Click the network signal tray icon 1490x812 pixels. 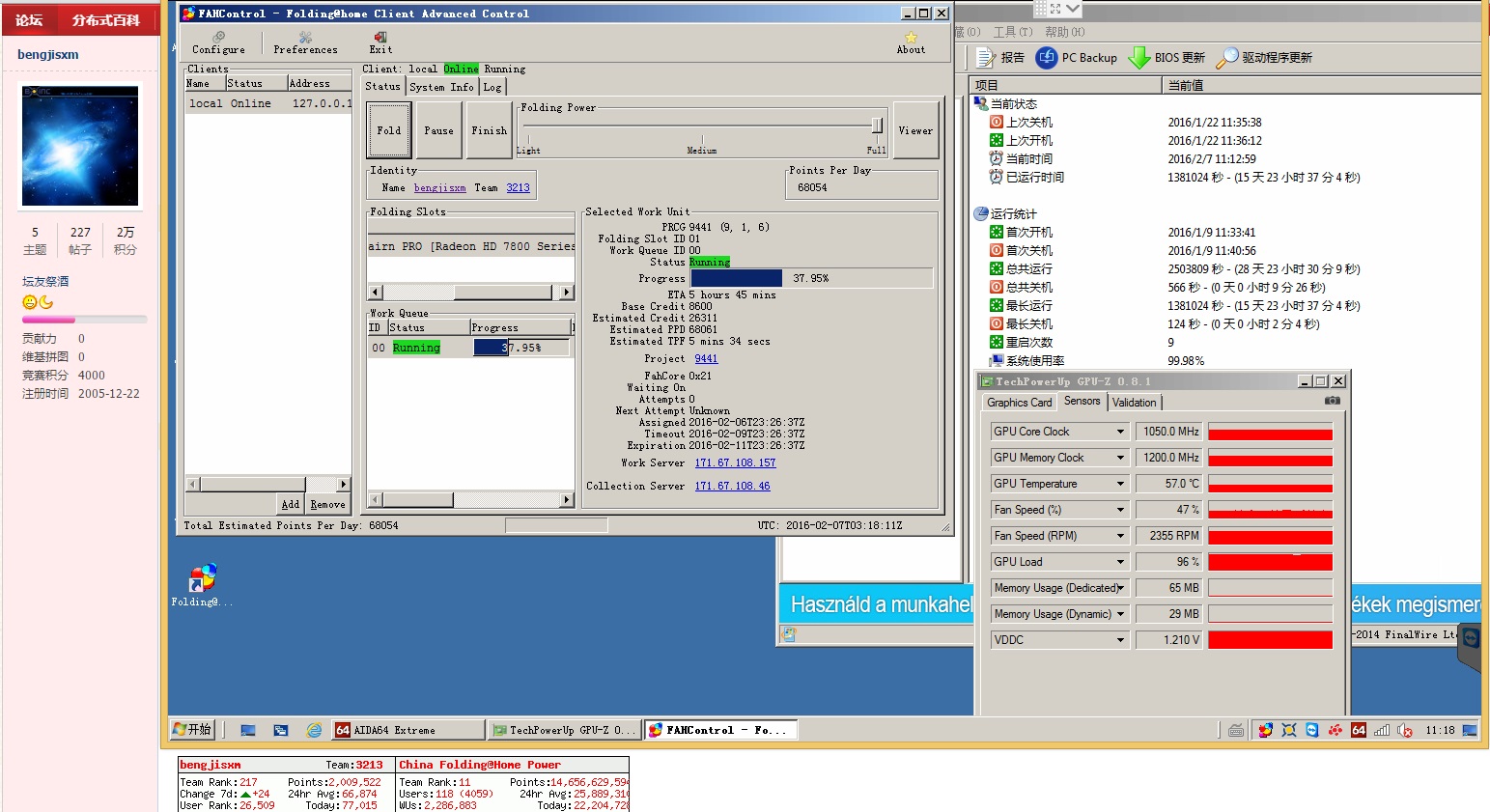[x=1382, y=731]
